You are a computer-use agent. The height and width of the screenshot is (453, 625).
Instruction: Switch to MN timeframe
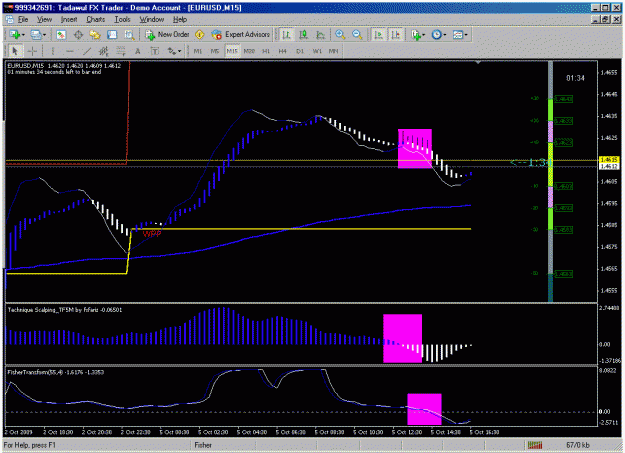pos(333,51)
